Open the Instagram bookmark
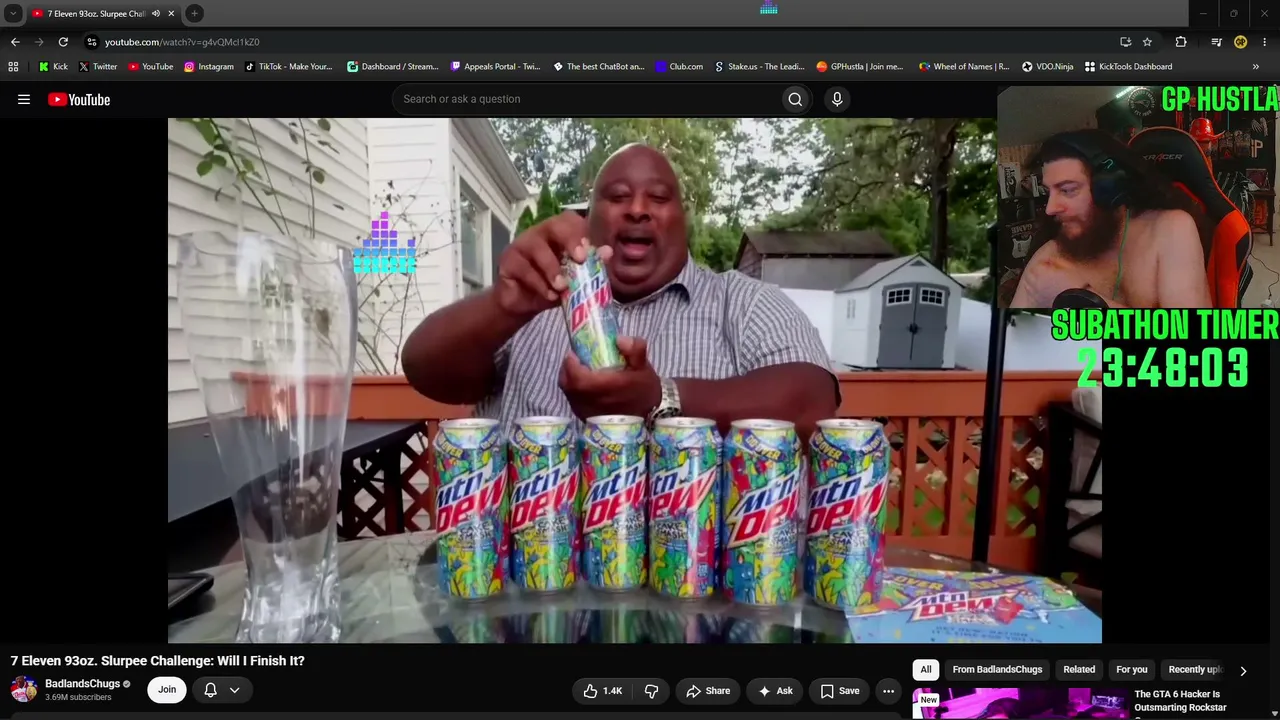Viewport: 1280px width, 720px height. (209, 67)
